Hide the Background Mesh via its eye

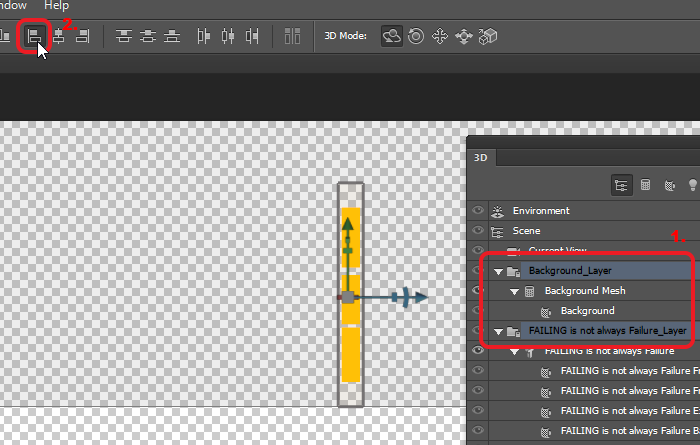click(477, 291)
